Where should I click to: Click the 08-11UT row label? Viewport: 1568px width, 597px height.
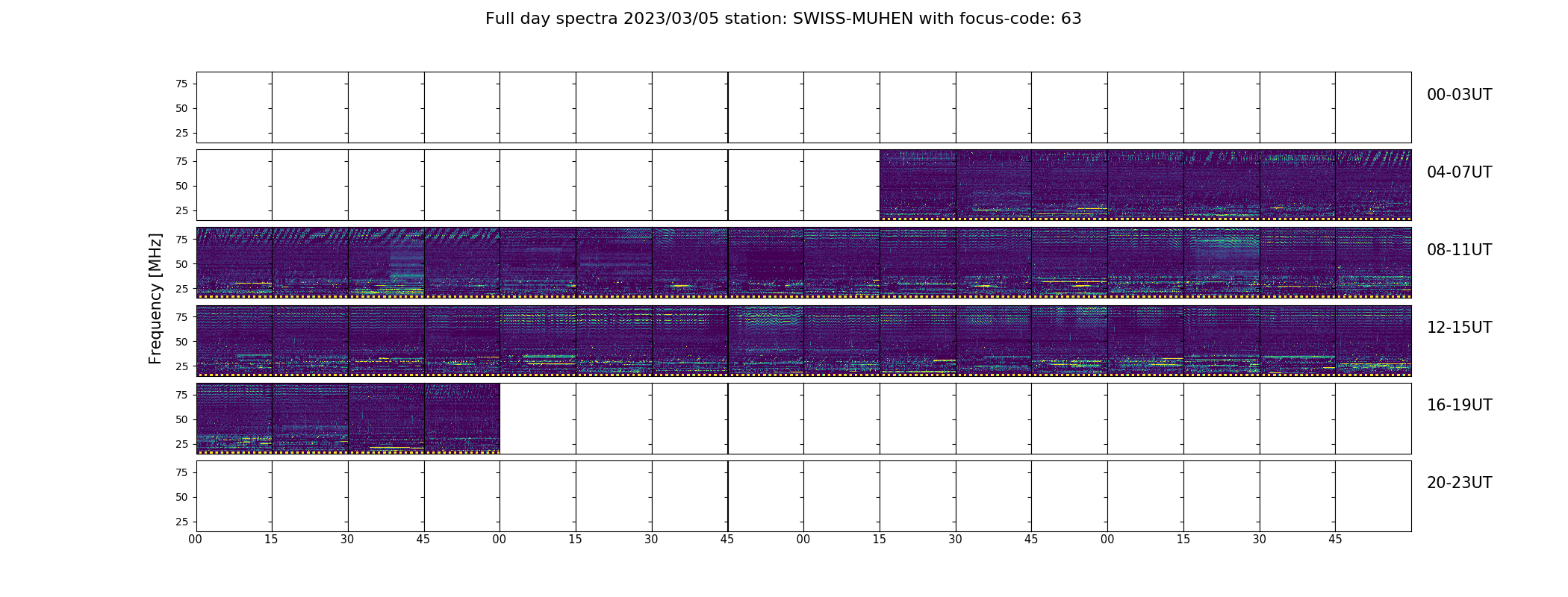pos(1459,250)
